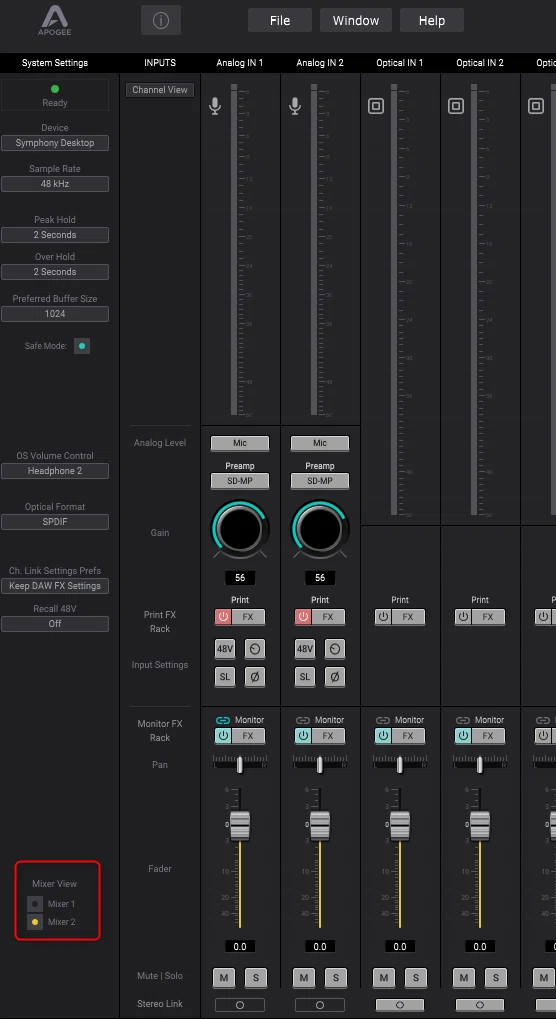Click the microphone icon on Analog IN 1
Viewport: 556px width, 1019px height.
click(x=215, y=106)
